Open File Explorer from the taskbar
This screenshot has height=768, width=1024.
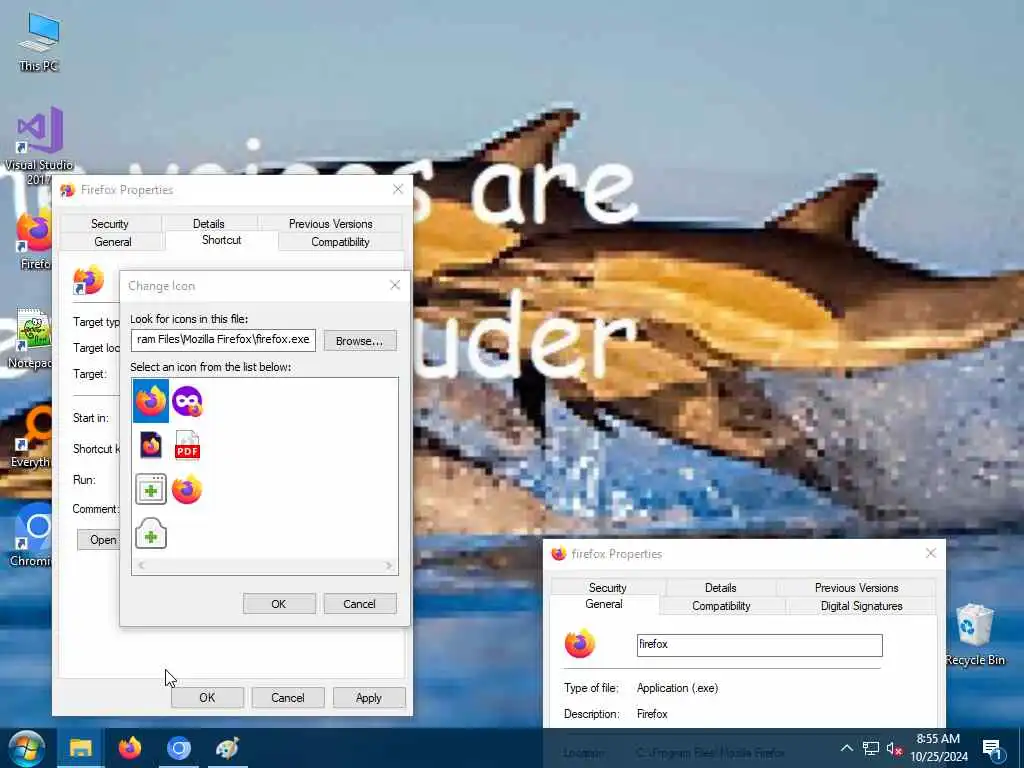pos(81,748)
